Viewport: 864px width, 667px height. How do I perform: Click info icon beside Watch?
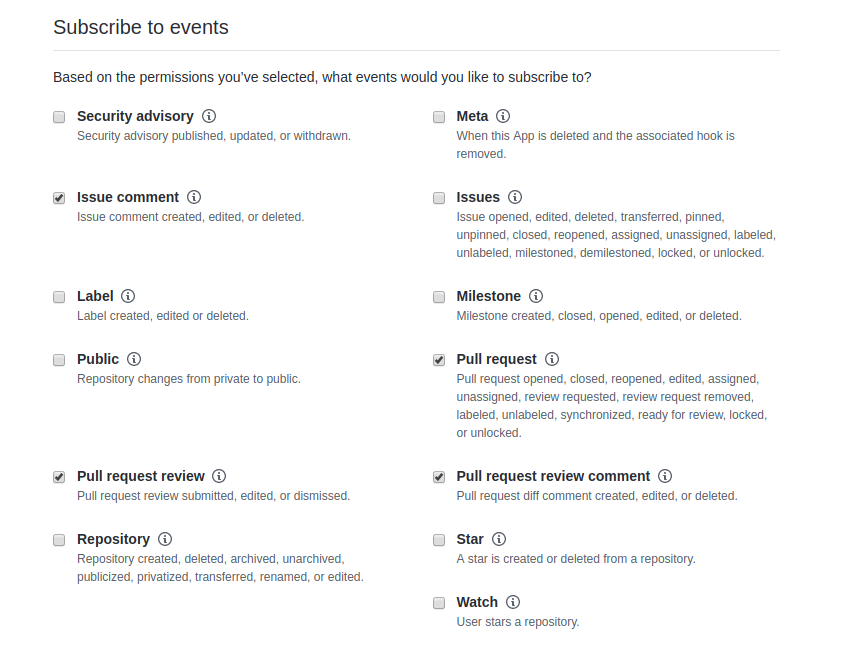coord(513,602)
